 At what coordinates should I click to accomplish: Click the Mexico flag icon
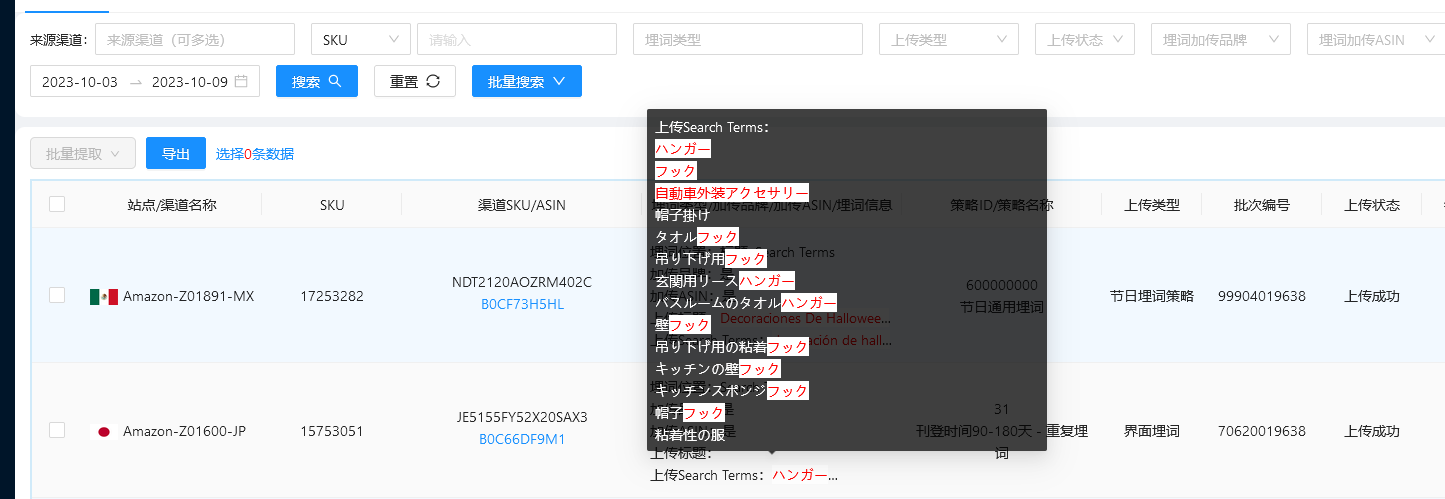coord(104,296)
